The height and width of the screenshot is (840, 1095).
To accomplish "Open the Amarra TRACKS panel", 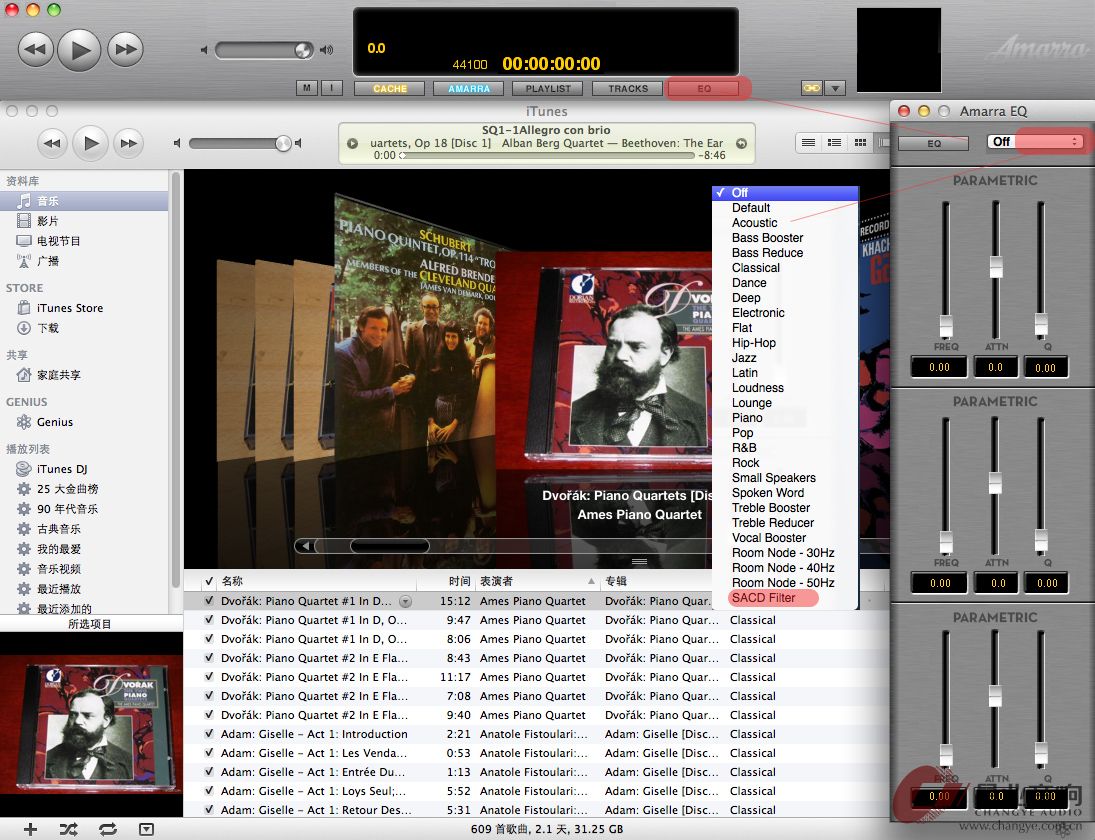I will click(x=628, y=89).
